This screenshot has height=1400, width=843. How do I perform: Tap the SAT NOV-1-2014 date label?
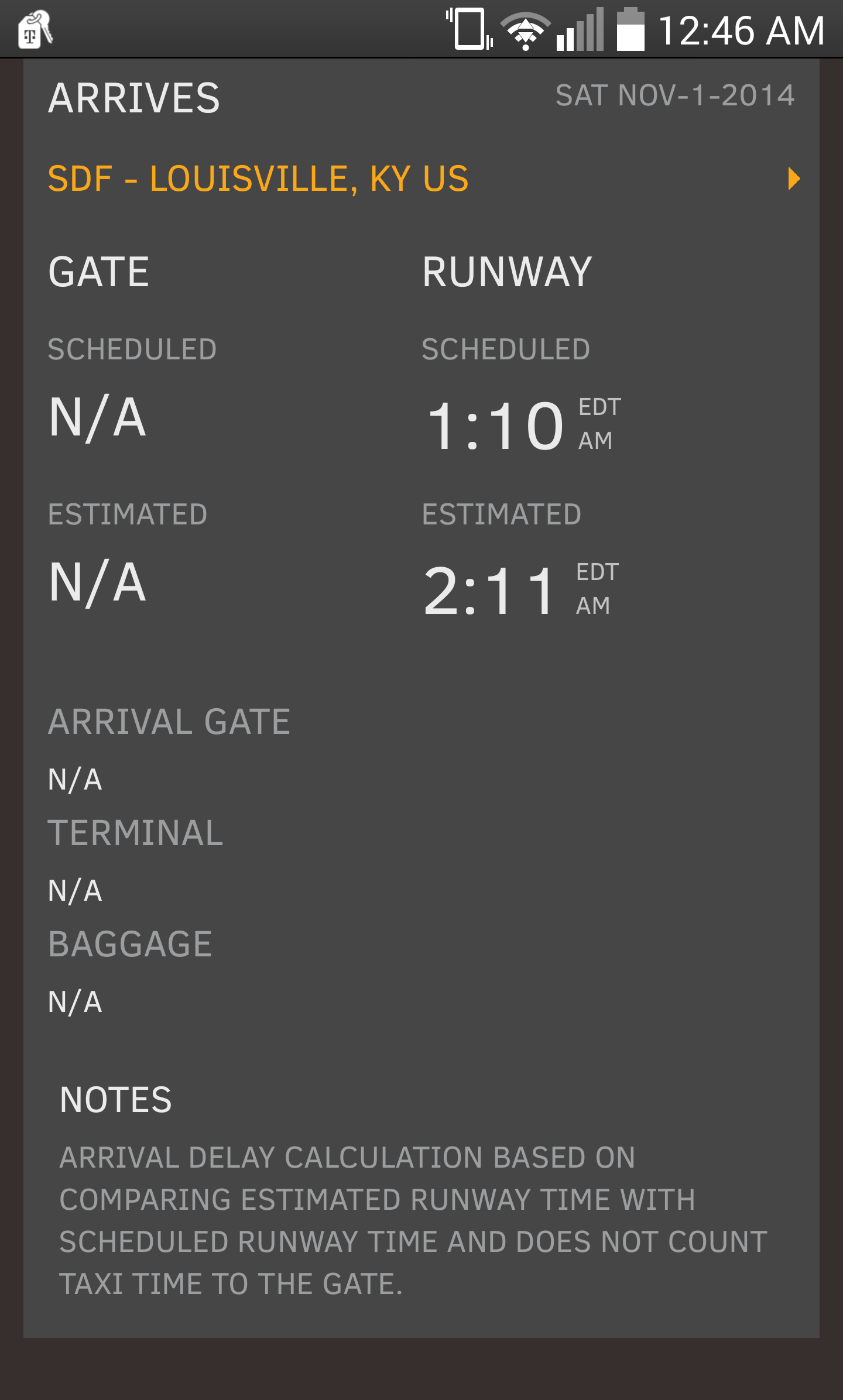click(675, 95)
